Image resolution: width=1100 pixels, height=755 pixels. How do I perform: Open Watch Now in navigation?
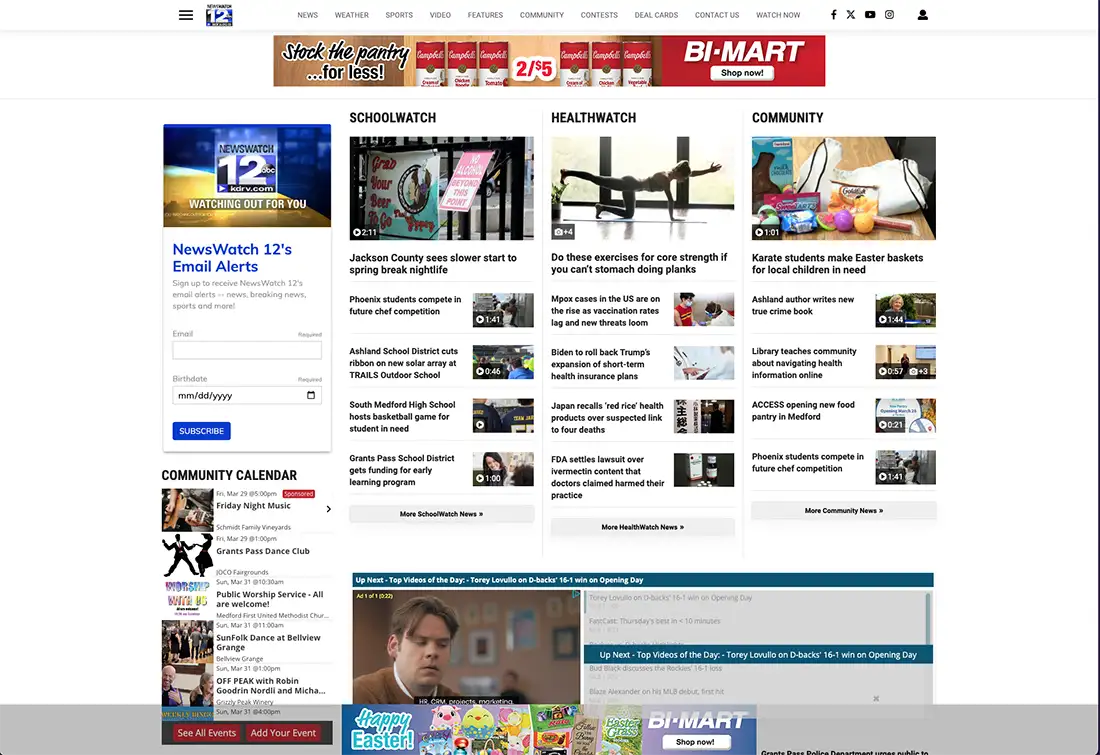pos(778,15)
